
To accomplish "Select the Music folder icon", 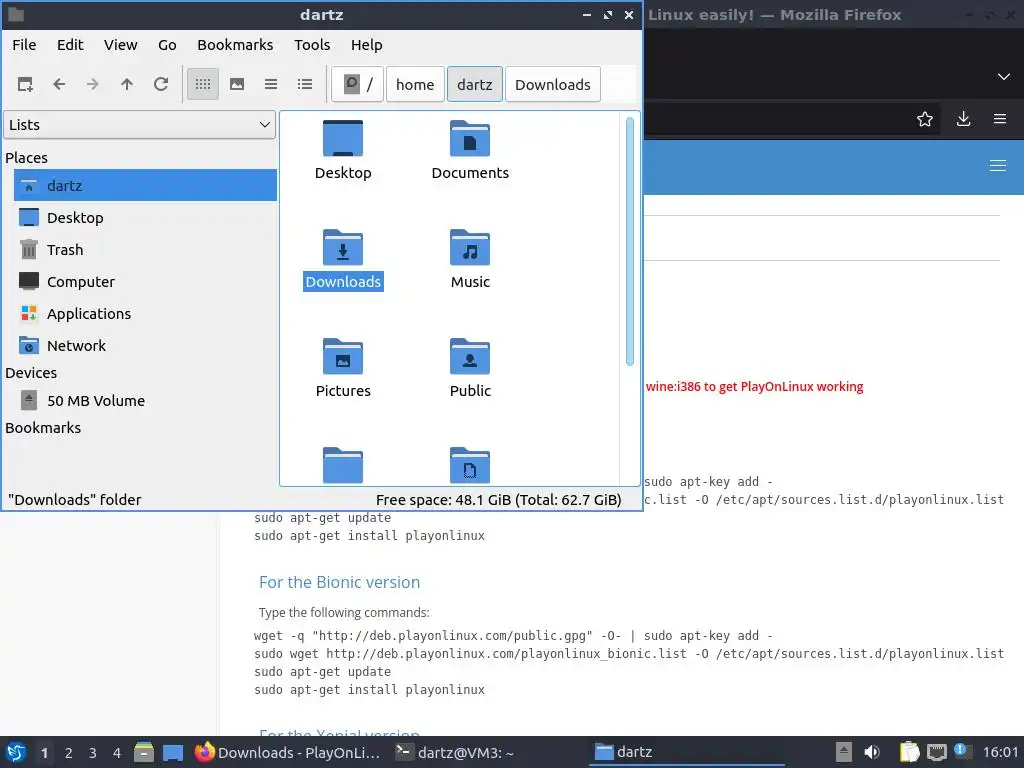I will pyautogui.click(x=470, y=248).
